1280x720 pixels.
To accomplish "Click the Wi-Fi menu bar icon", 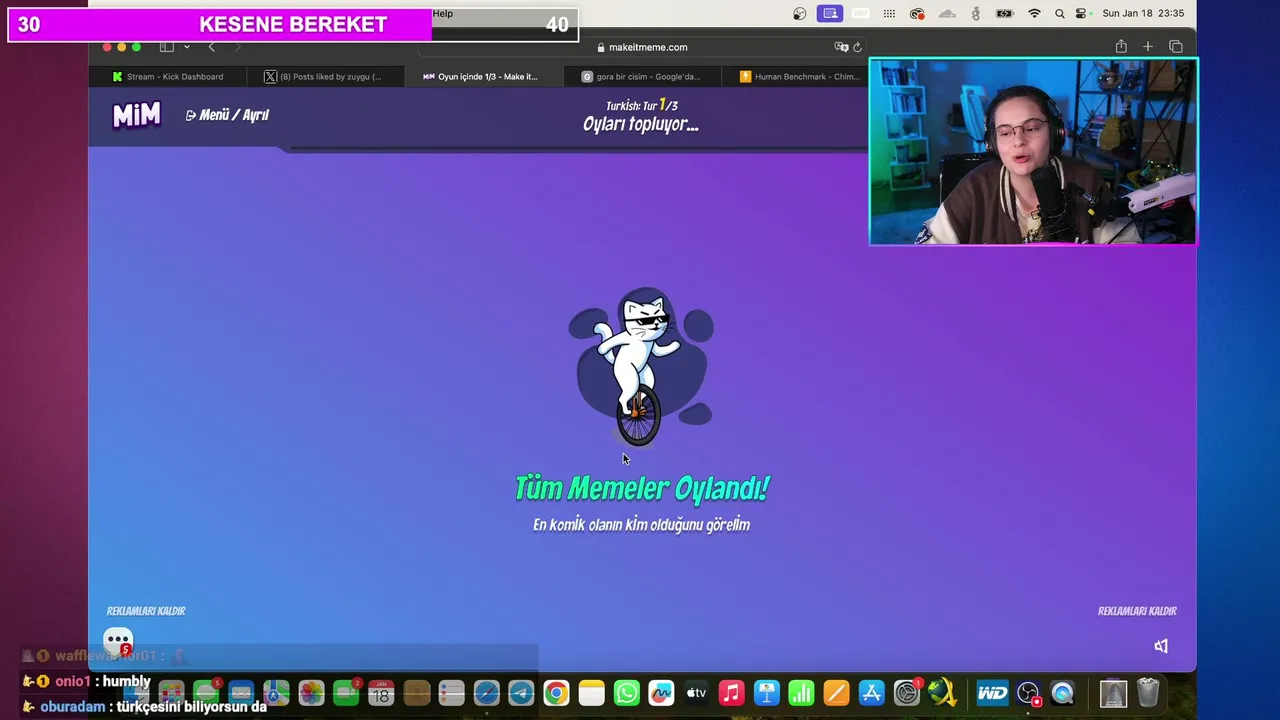I will (x=1034, y=14).
